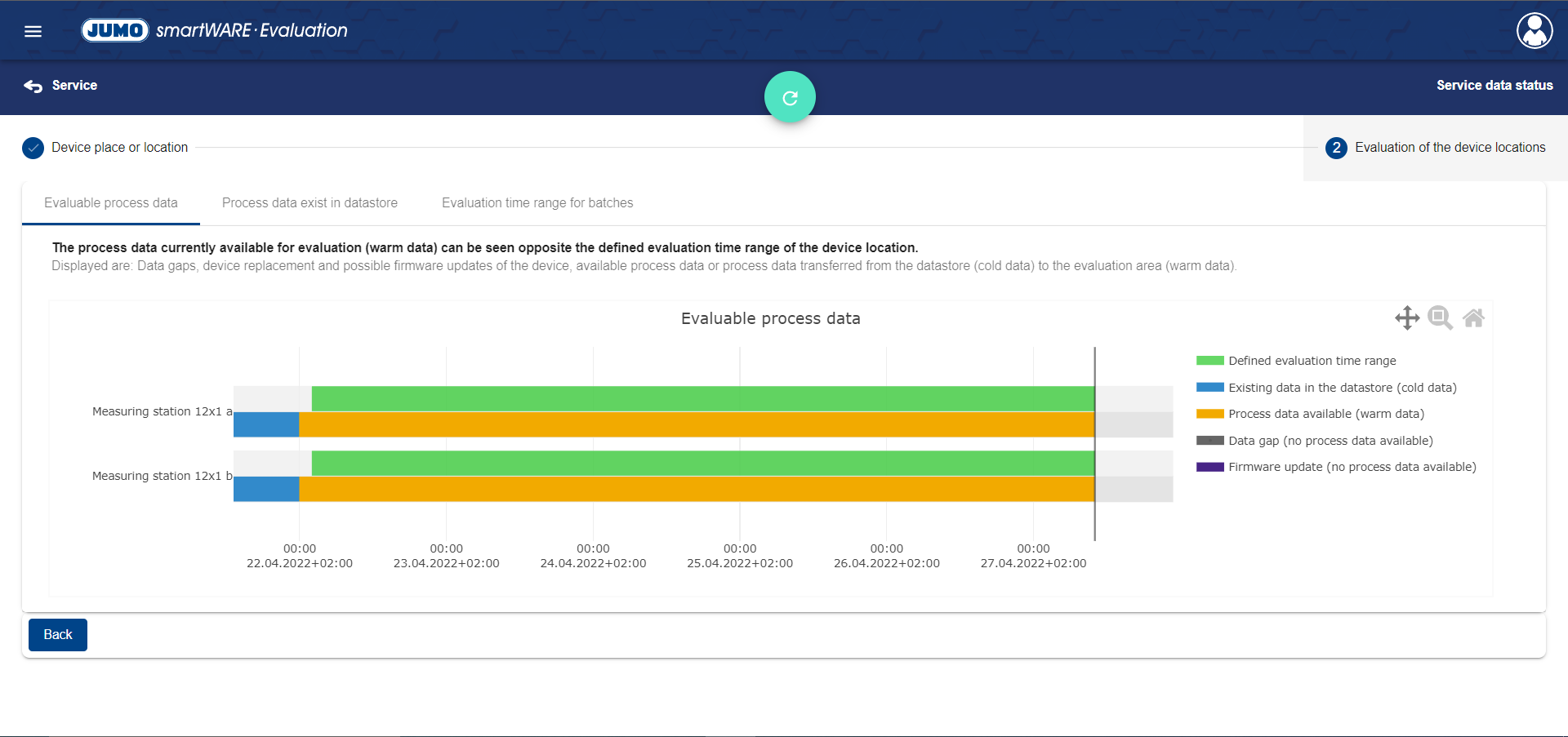Select the Evaluable process data tab
Screen dimensions: 1568x737
(110, 203)
